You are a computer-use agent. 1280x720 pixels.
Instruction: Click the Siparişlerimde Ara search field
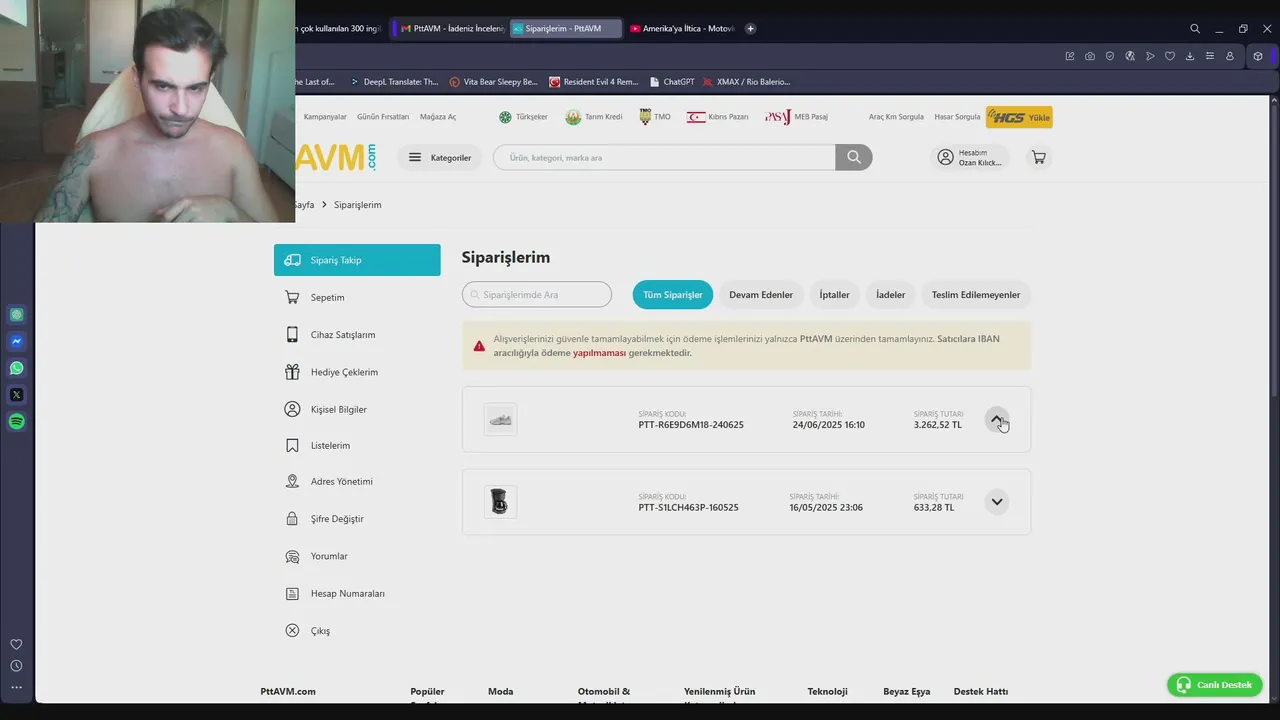click(x=537, y=295)
